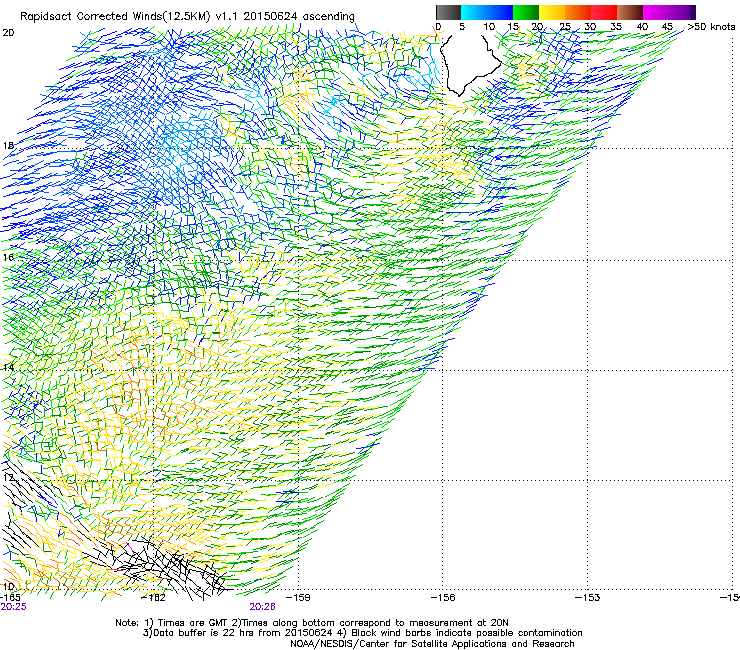
Task: Select the '45' legend speed label
Action: pyautogui.click(x=667, y=27)
